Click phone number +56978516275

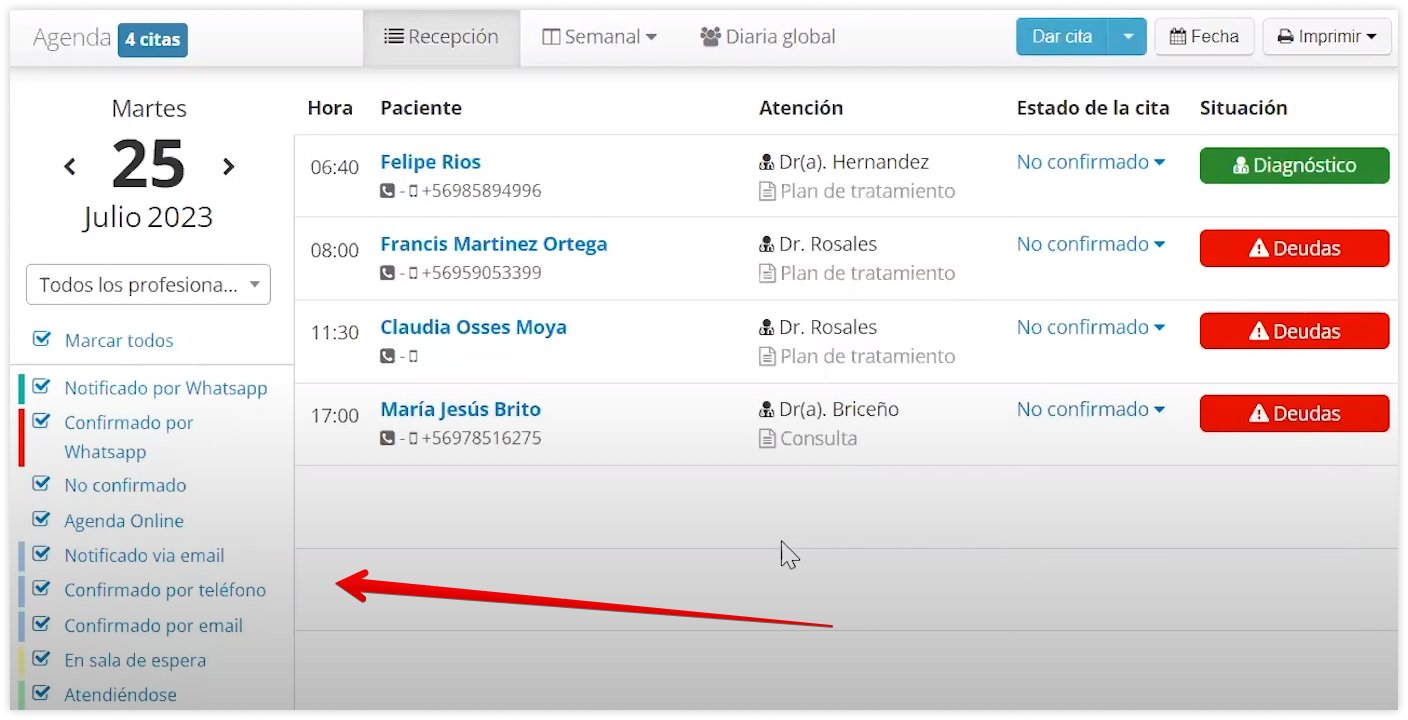[481, 438]
